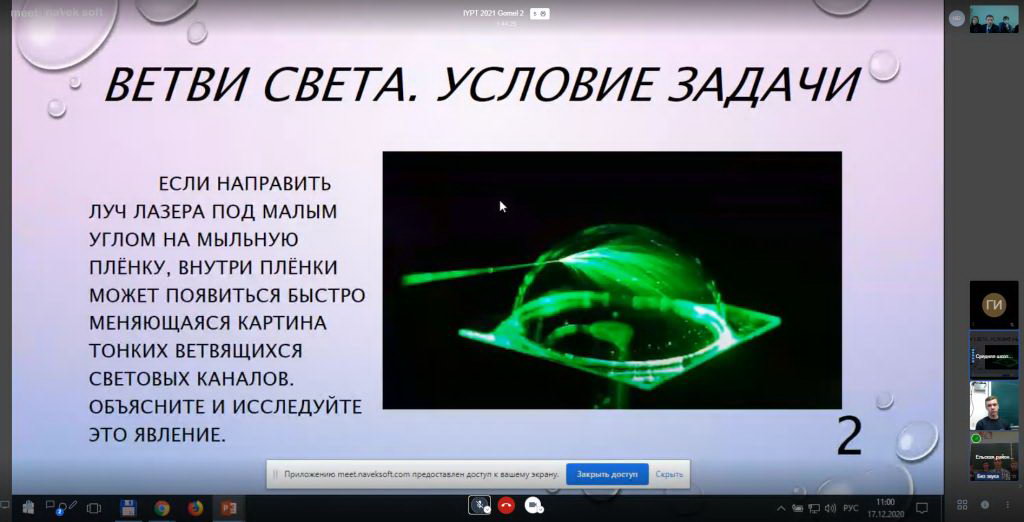Open Firefox from the taskbar
The height and width of the screenshot is (522, 1024).
pyautogui.click(x=195, y=508)
